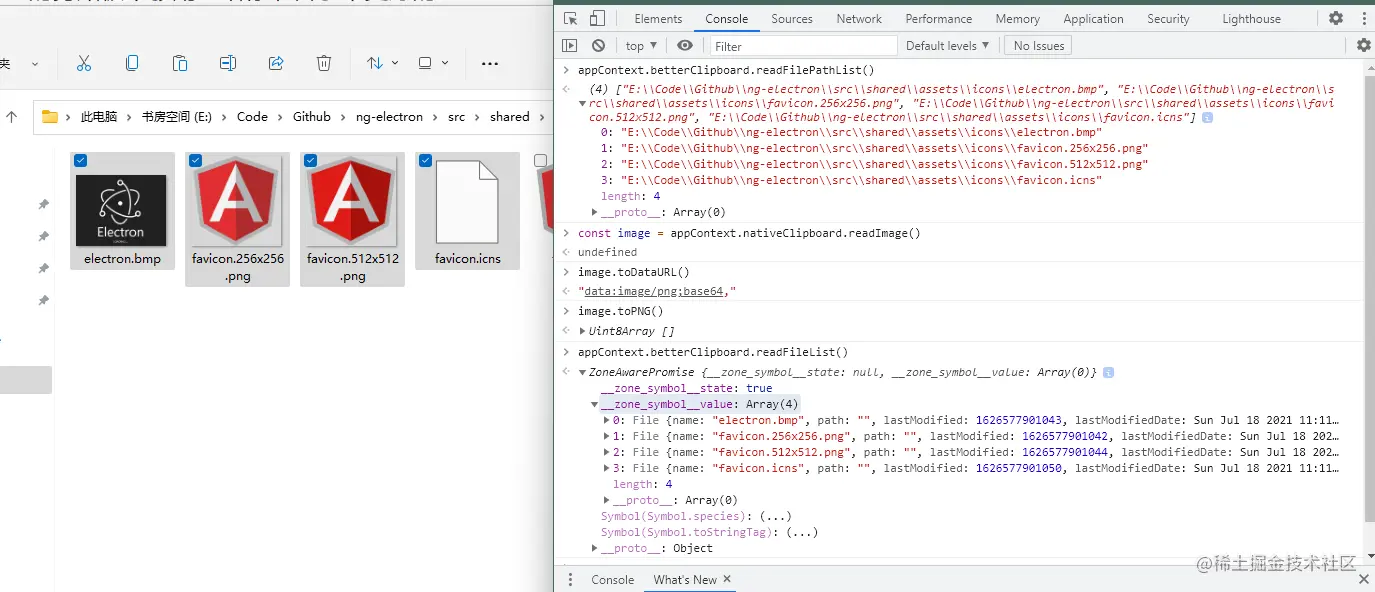Clear the console
Viewport: 1375px width, 592px height.
598,46
